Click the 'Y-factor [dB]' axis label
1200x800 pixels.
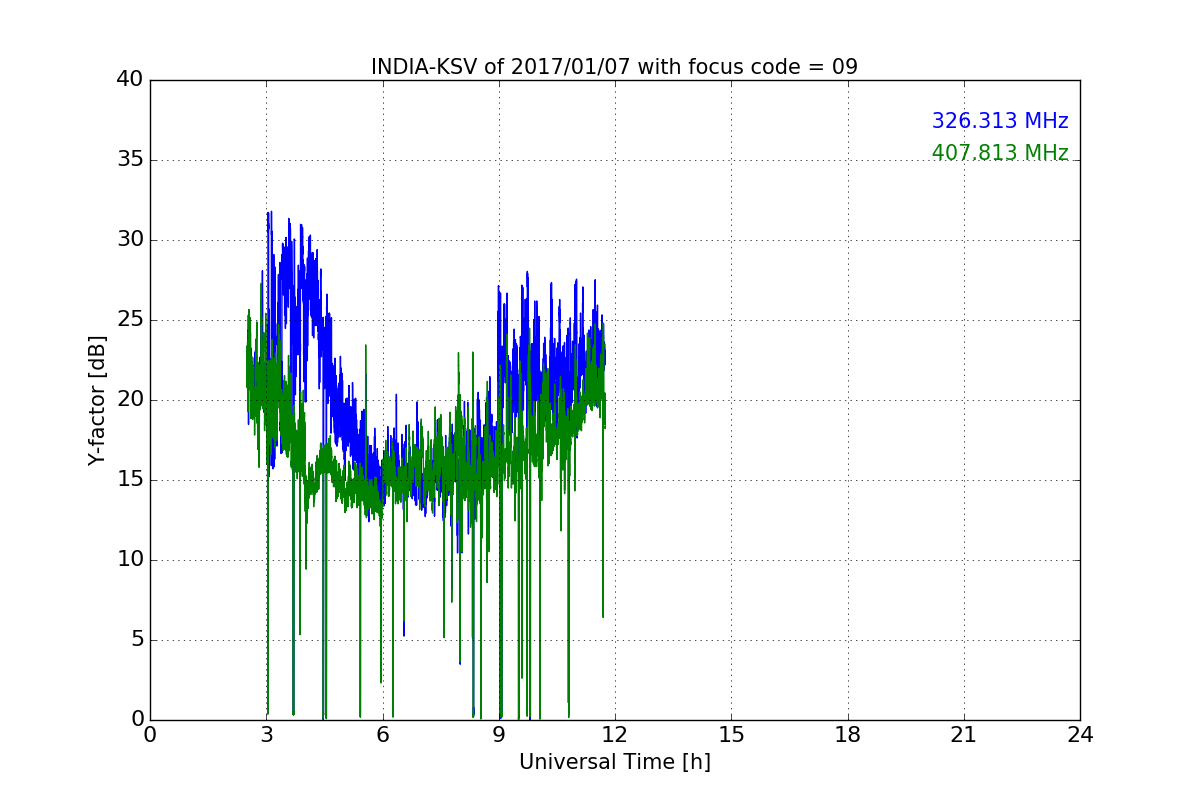pos(97,400)
